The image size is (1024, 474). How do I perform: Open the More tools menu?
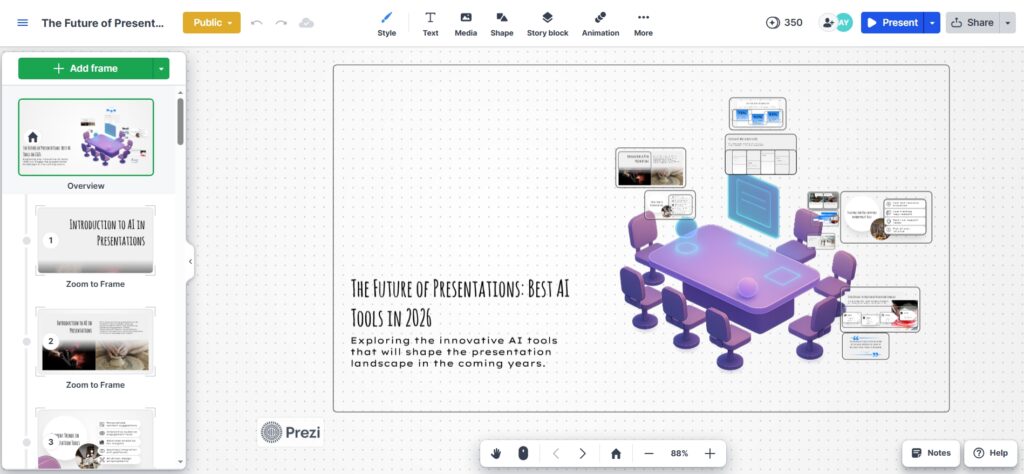click(643, 24)
